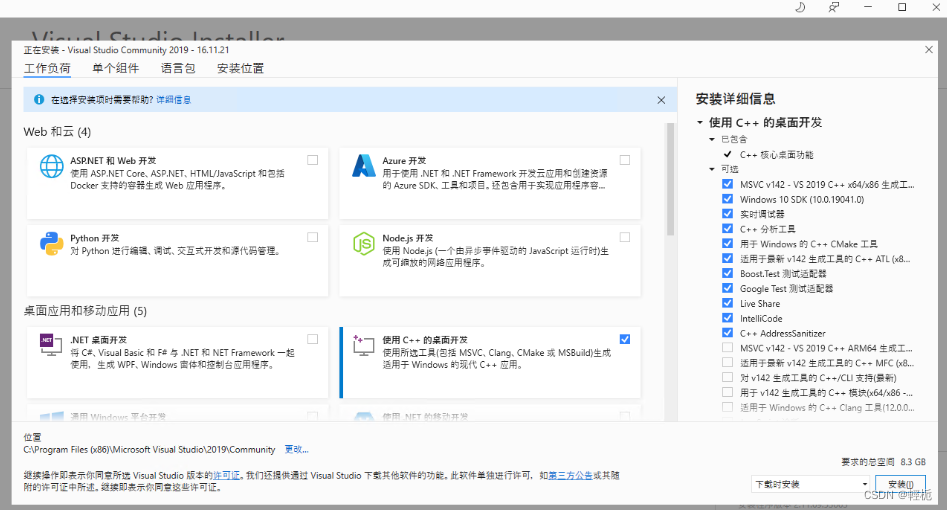Enable the Python development workload checkbox
This screenshot has height=510, width=947.
(x=312, y=237)
